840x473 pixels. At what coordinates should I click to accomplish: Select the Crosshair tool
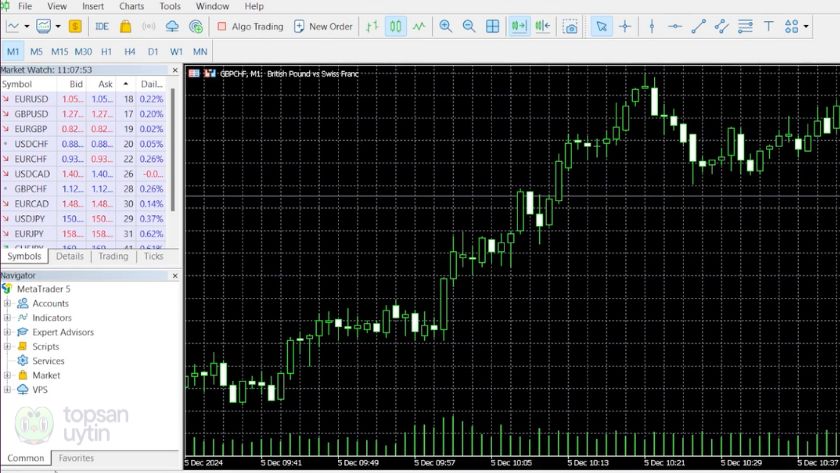coord(625,26)
